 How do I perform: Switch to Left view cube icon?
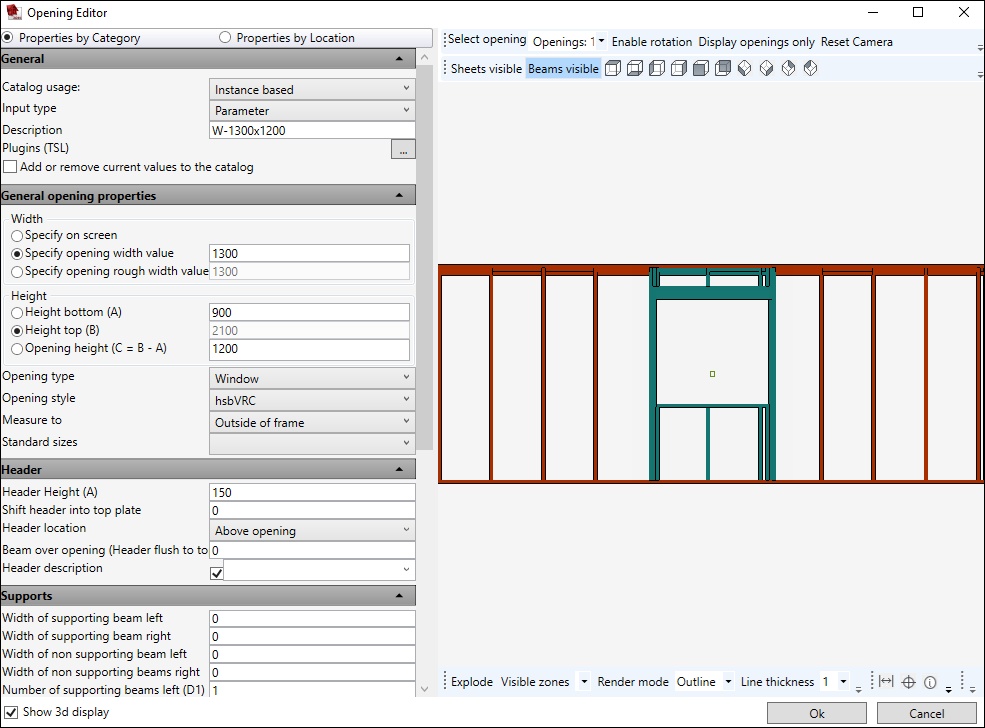[x=657, y=68]
